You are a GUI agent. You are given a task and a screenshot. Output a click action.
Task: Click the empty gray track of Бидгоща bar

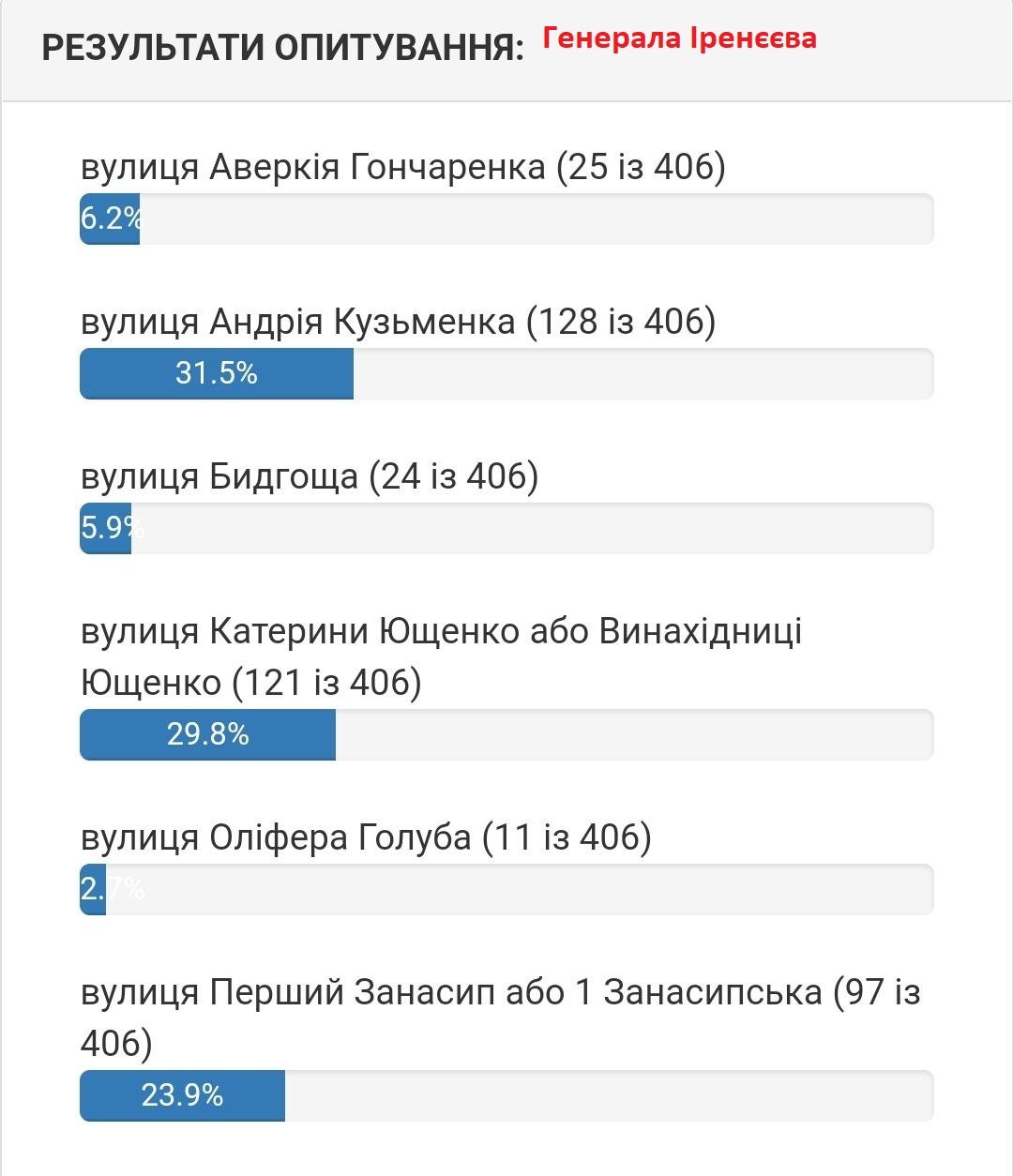point(532,529)
